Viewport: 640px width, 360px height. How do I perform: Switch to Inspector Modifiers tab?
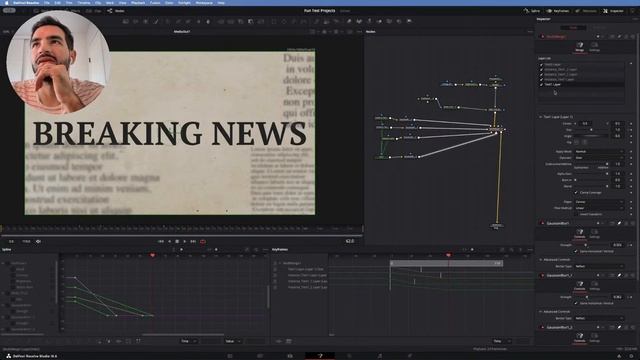(599, 28)
